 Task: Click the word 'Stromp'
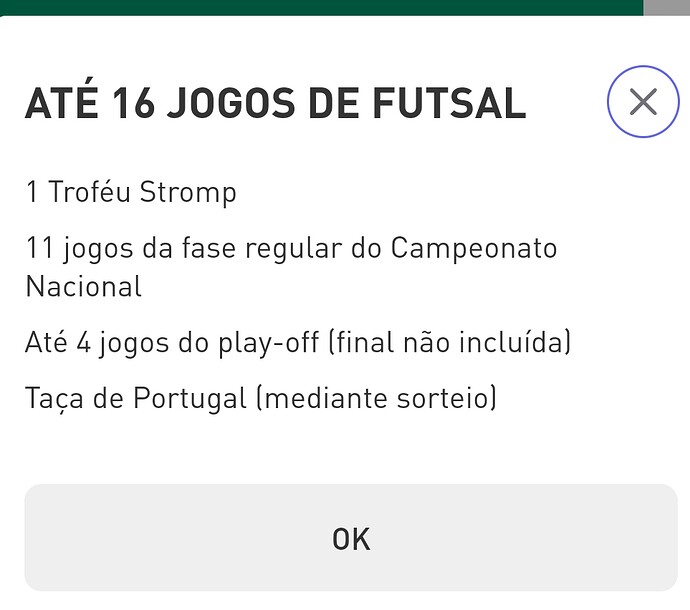pos(188,192)
